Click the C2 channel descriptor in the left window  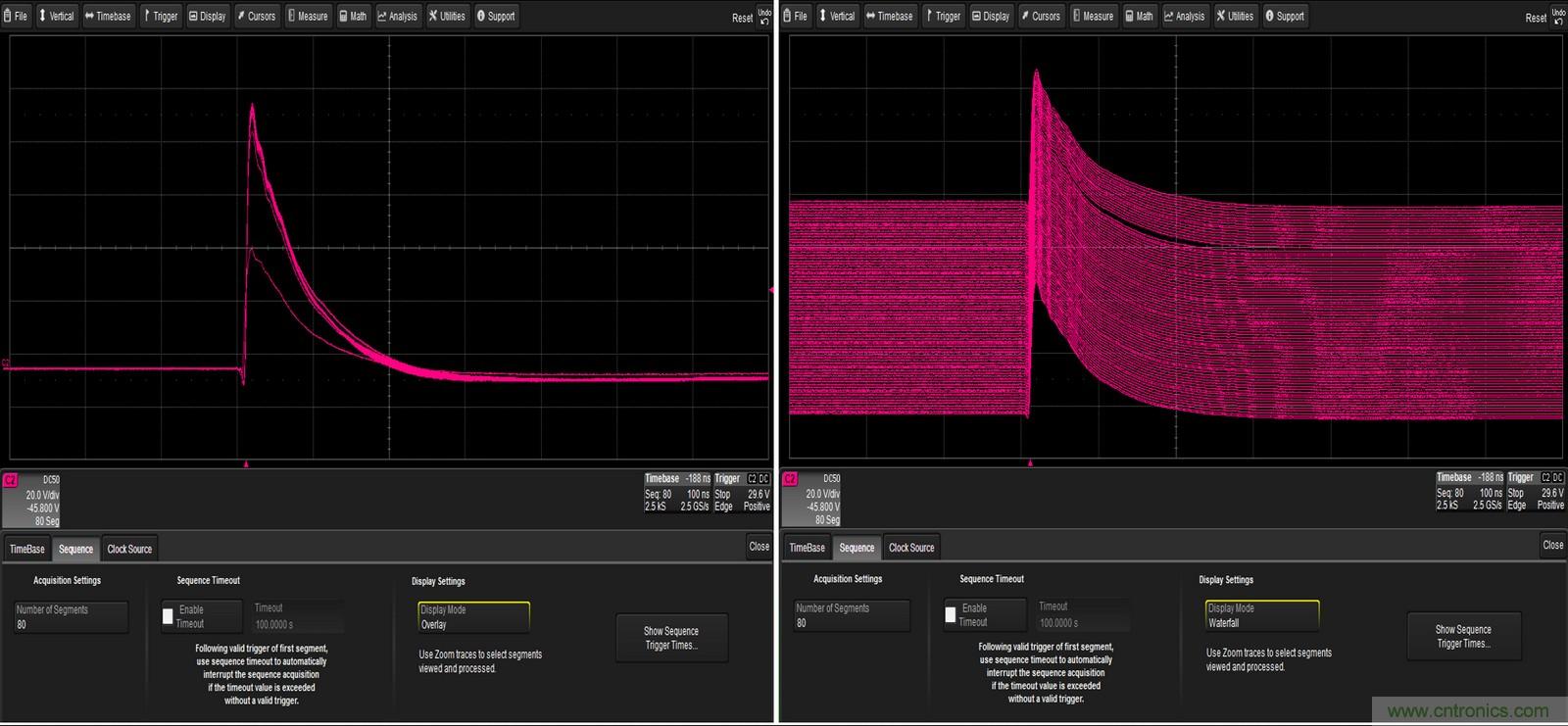[x=31, y=500]
